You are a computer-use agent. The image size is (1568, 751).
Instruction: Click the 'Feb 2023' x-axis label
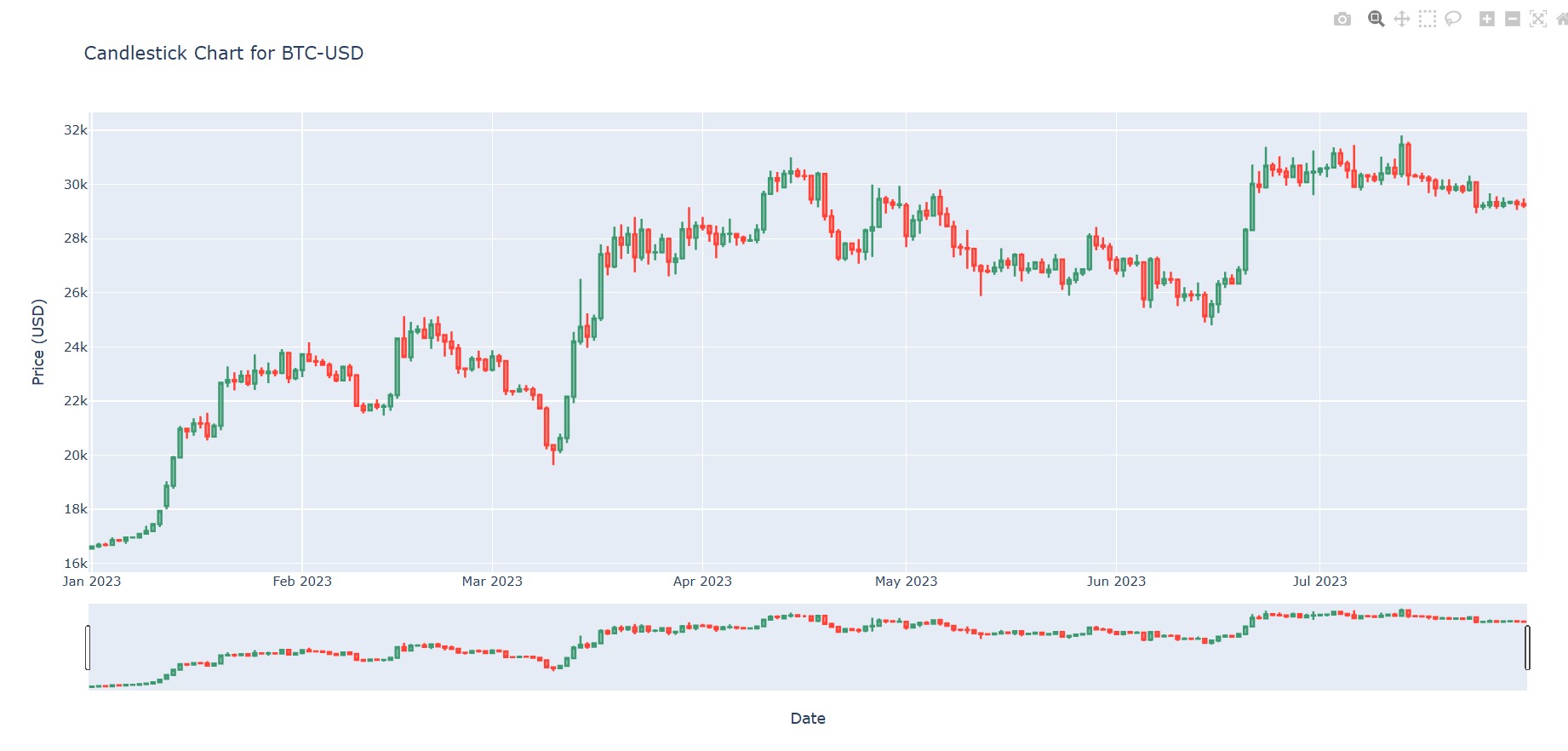tap(302, 581)
